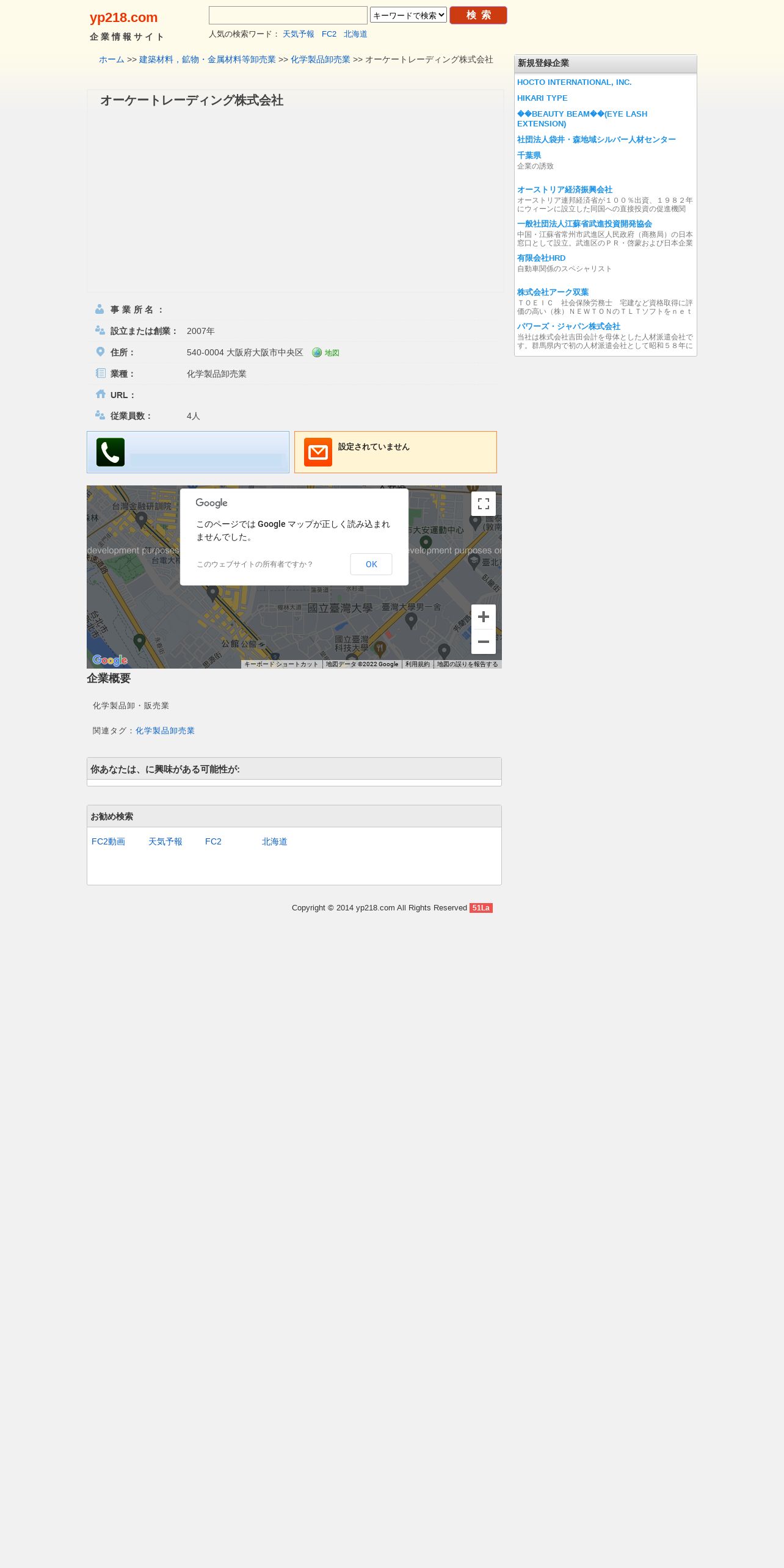
Task: Click OK in the Google Maps error dialog
Action: (371, 564)
